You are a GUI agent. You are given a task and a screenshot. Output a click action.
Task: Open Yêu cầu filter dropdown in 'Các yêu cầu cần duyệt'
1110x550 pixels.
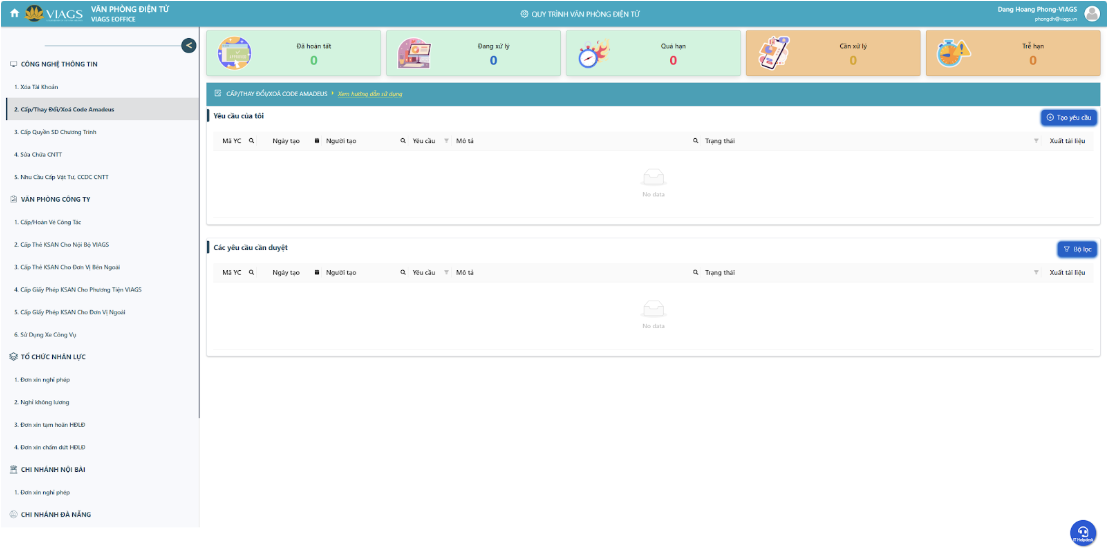click(446, 272)
